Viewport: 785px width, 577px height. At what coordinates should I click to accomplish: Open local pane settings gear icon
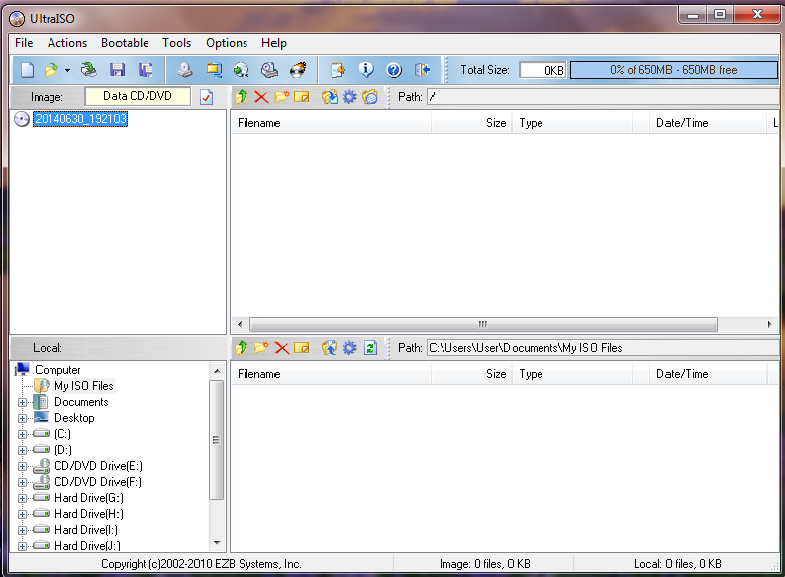[x=349, y=347]
